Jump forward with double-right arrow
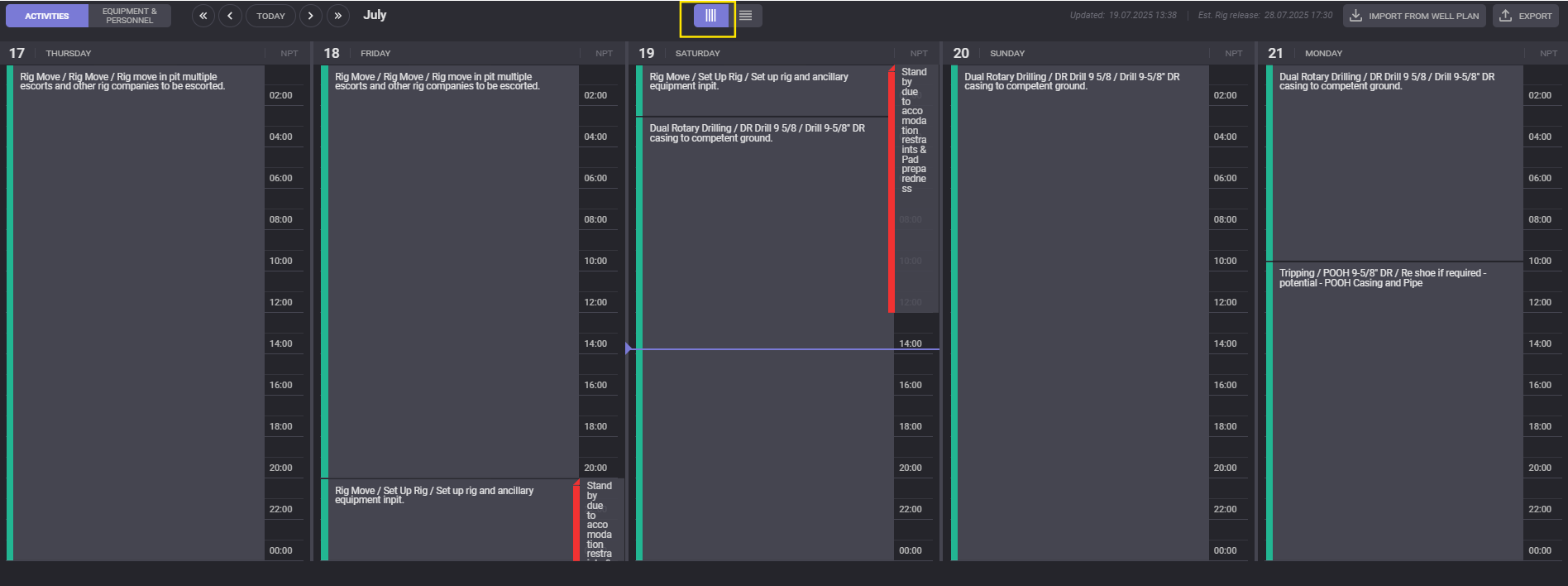The width and height of the screenshot is (1568, 586). click(x=337, y=16)
